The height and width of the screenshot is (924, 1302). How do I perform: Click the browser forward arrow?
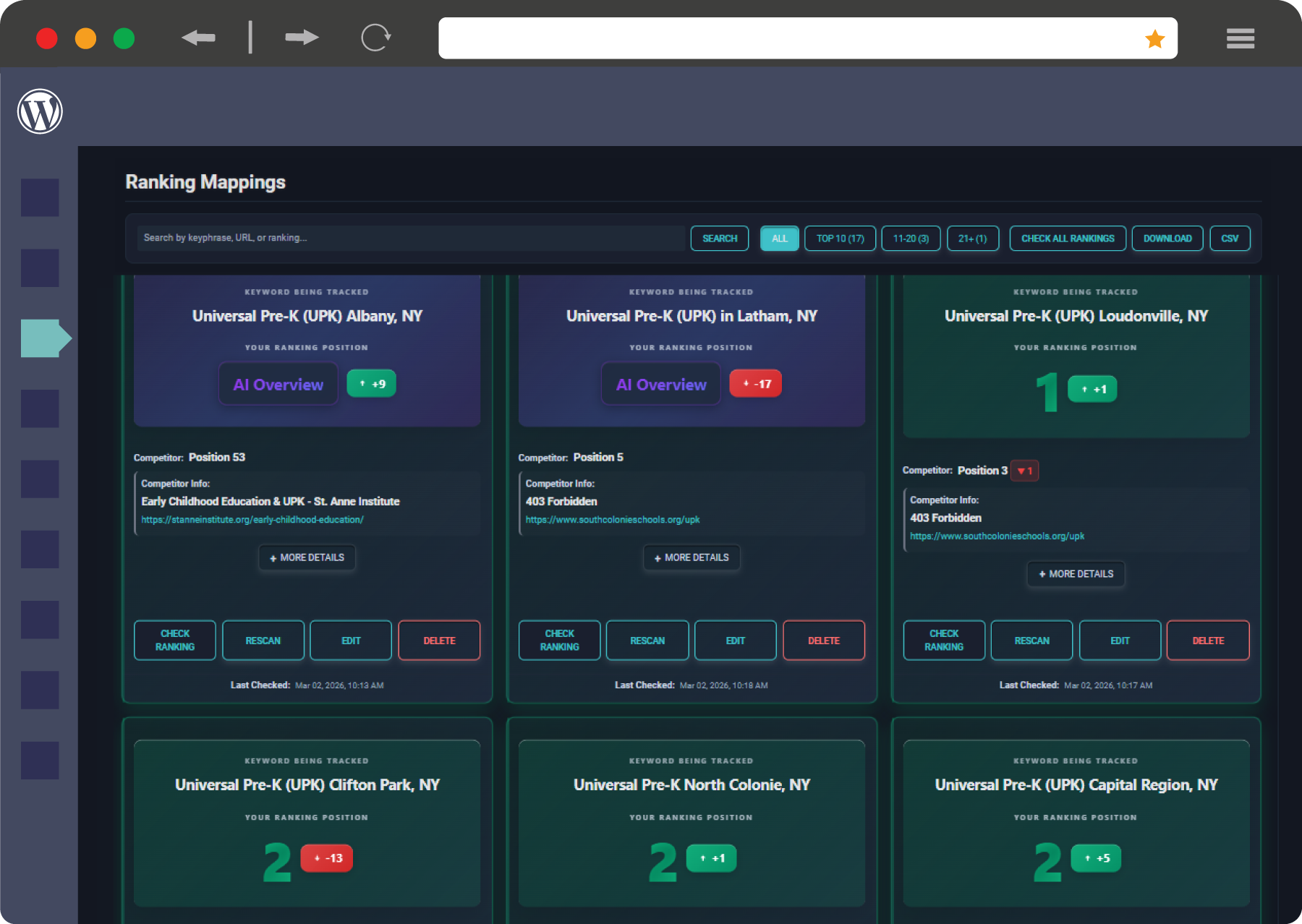pos(302,38)
